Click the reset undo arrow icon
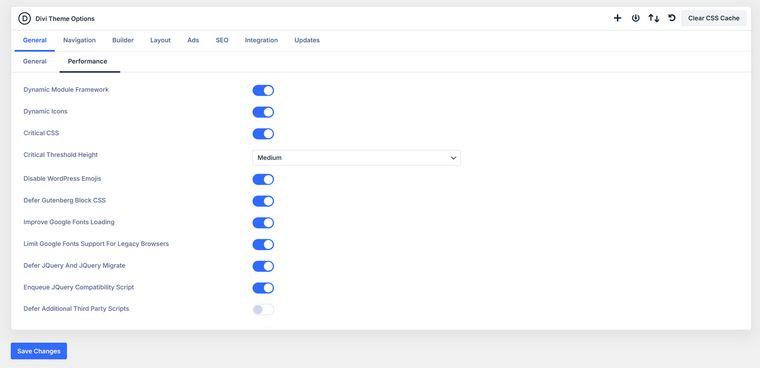This screenshot has width=760, height=368. [x=672, y=18]
